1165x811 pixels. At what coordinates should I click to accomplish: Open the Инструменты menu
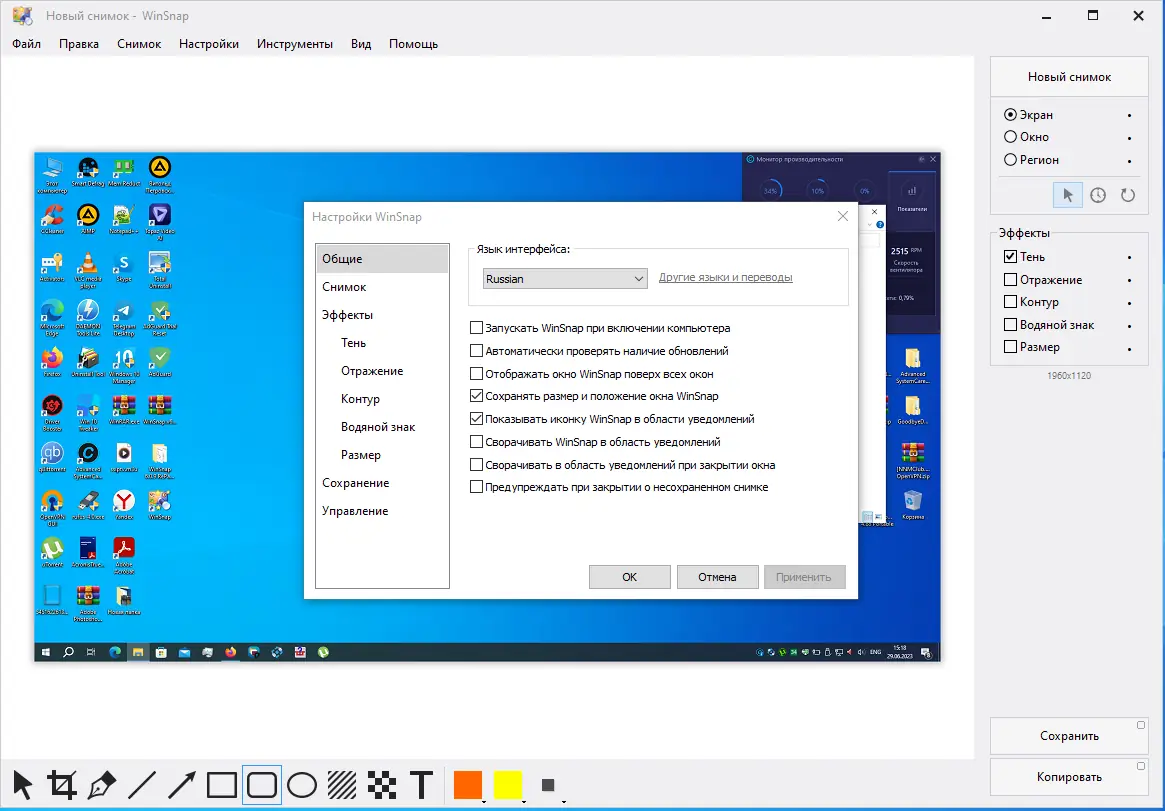[295, 44]
